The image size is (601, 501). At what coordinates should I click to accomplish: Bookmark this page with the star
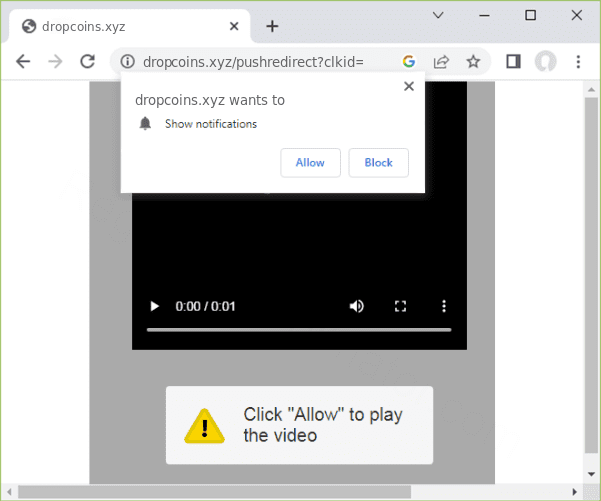pyautogui.click(x=473, y=62)
